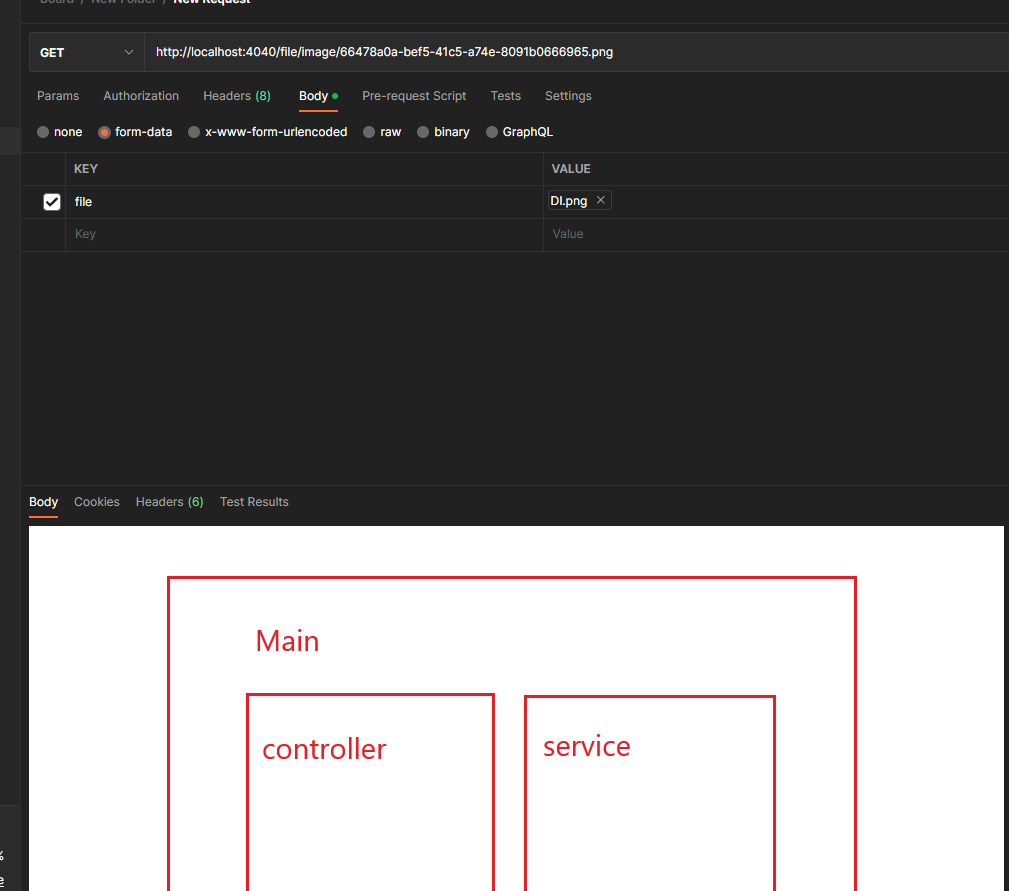Select the request Body tab

(318, 96)
